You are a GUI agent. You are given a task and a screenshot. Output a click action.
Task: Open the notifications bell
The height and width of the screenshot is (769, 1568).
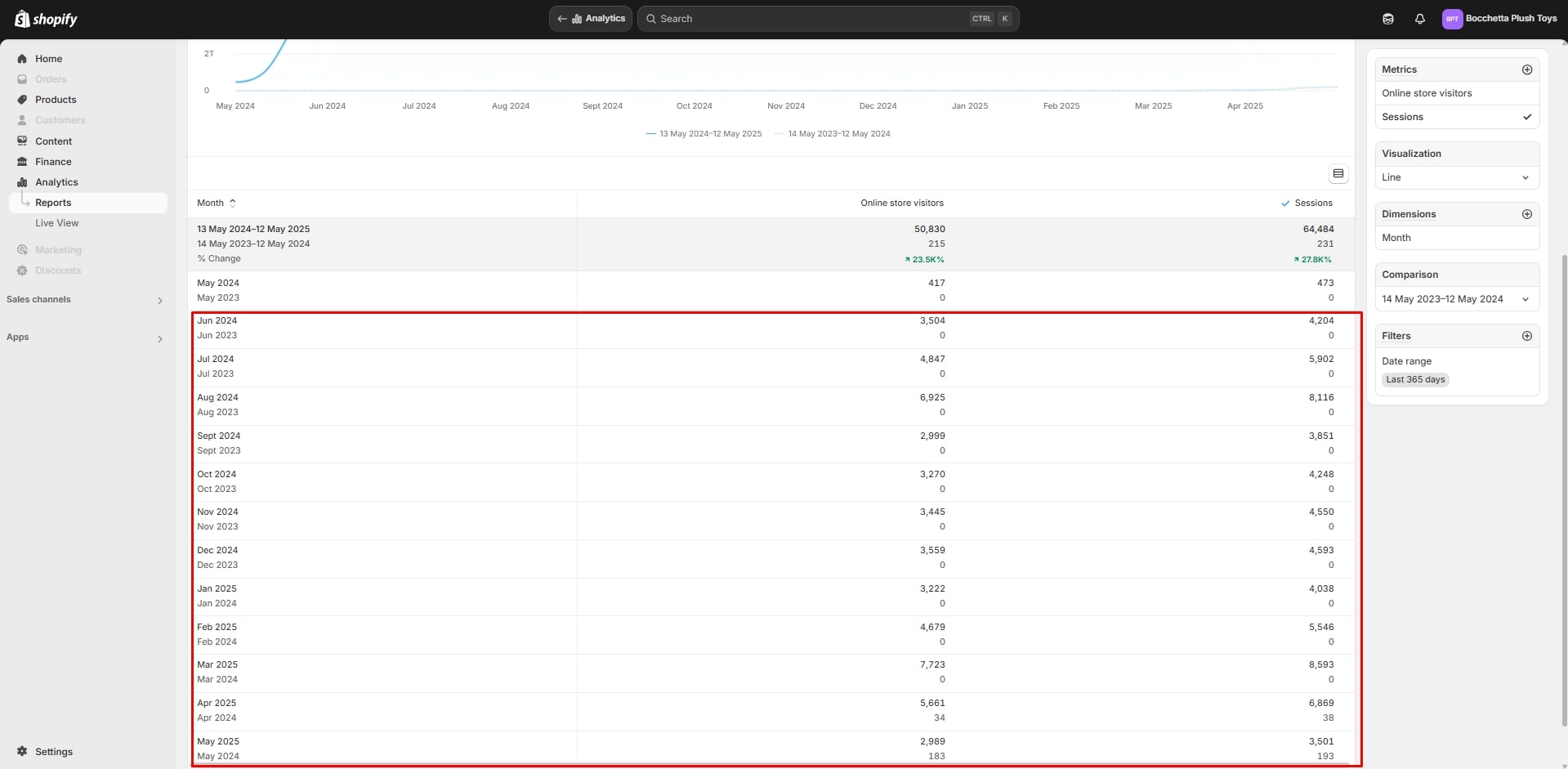[1419, 19]
